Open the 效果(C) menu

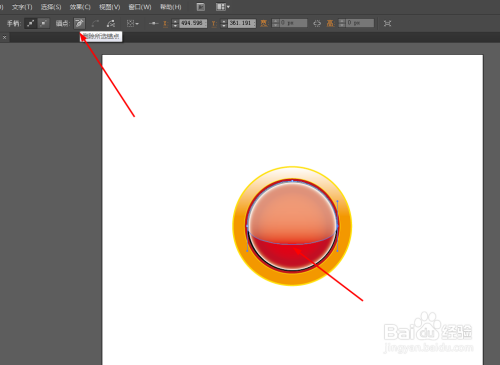point(80,7)
